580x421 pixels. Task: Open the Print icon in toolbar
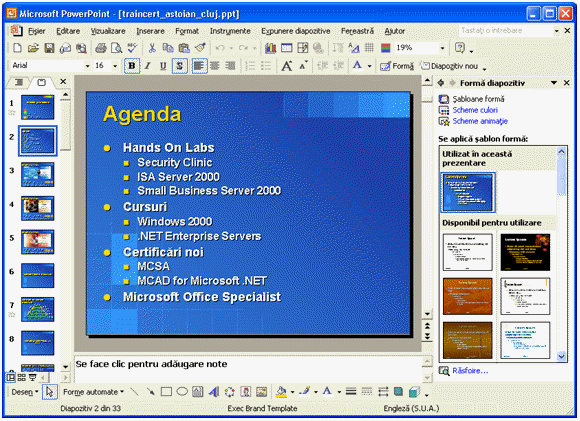[x=100, y=48]
